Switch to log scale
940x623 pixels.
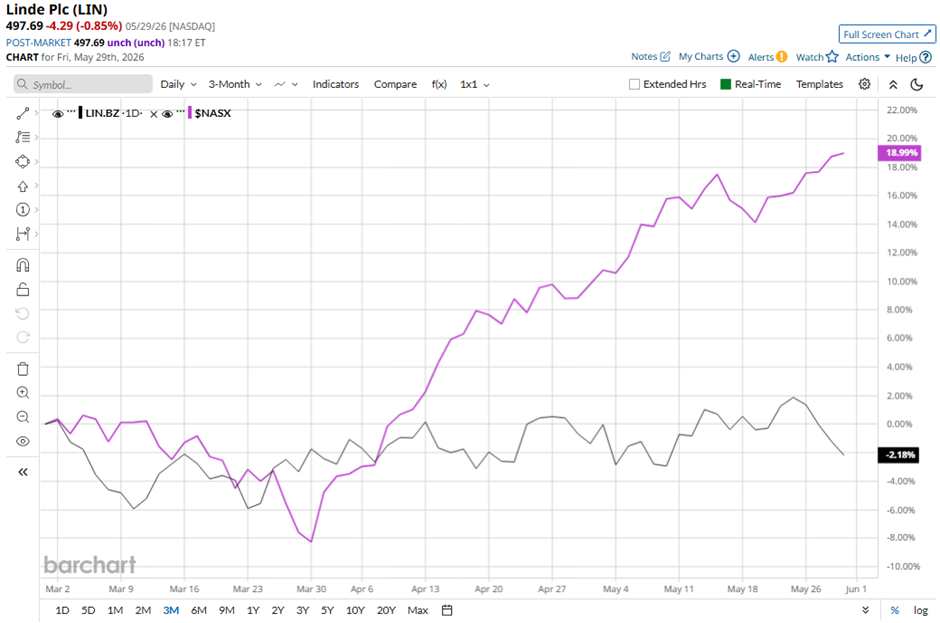coord(920,610)
